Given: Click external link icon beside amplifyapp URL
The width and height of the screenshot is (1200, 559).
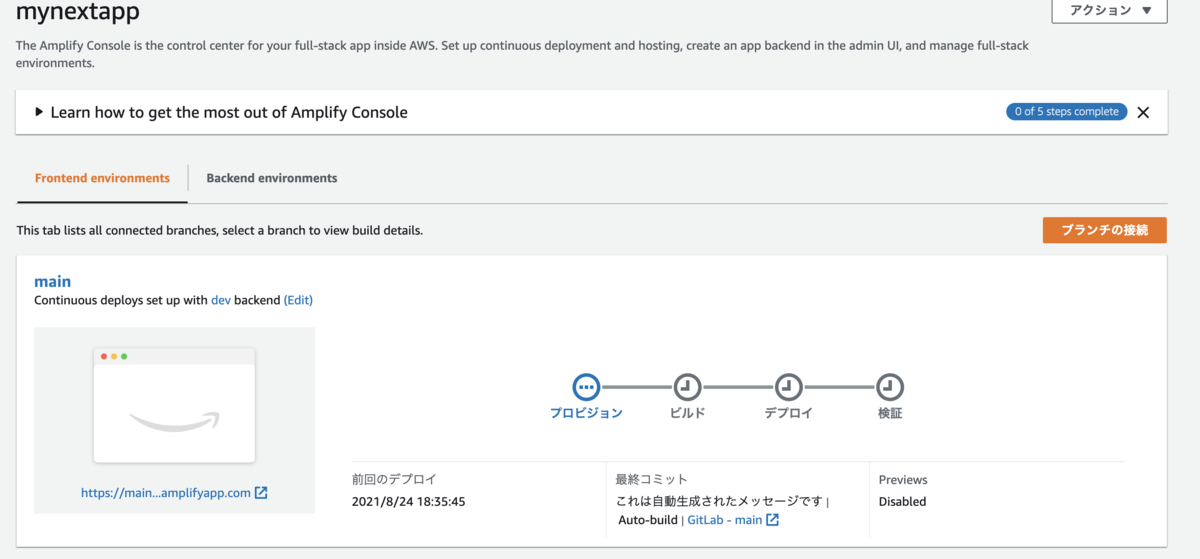Looking at the screenshot, I should click(261, 492).
